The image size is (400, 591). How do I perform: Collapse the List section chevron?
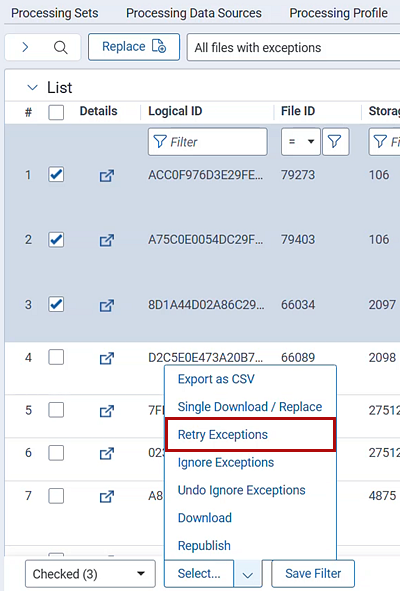[x=33, y=87]
